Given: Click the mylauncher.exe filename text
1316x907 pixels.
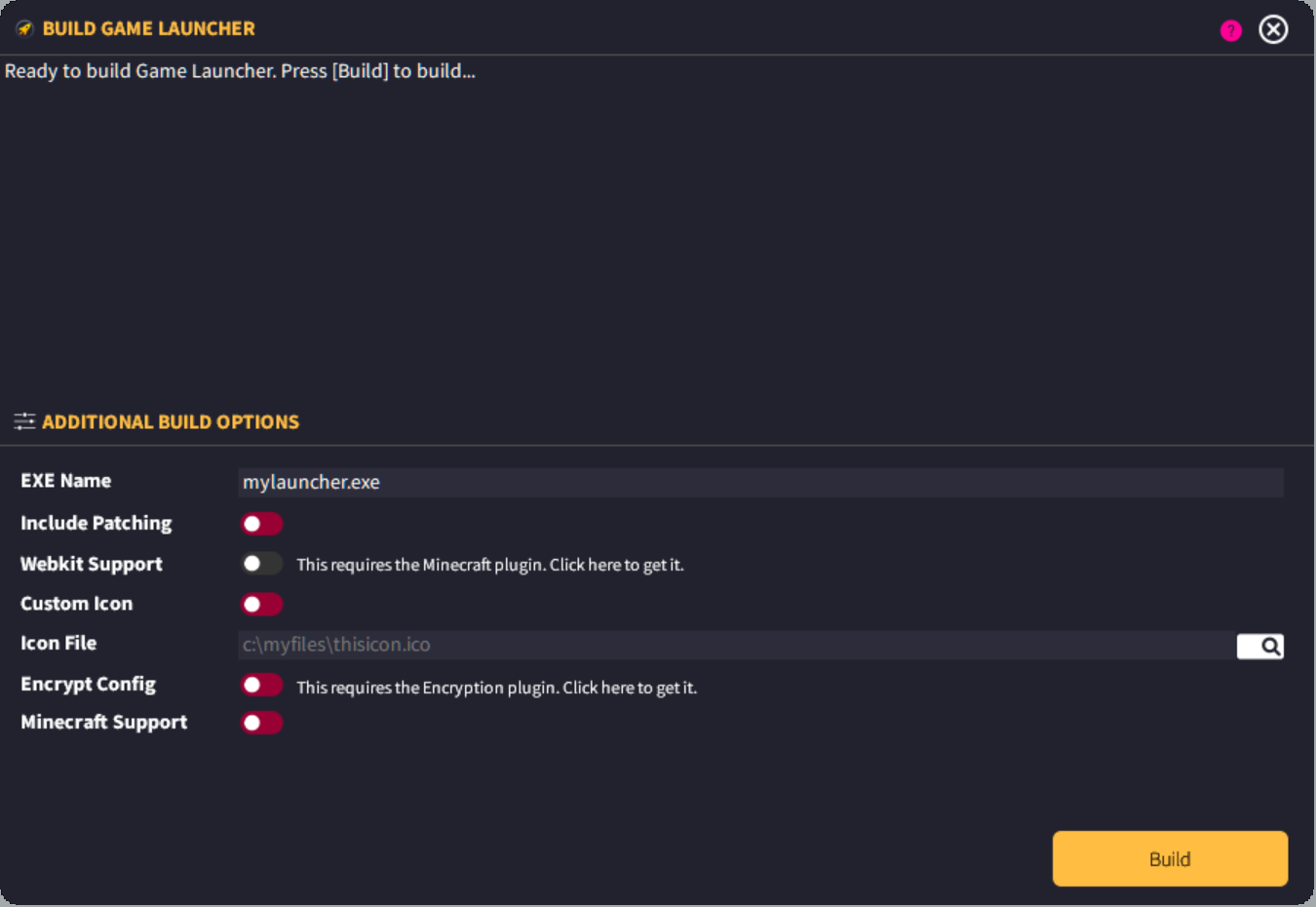Looking at the screenshot, I should 311,482.
